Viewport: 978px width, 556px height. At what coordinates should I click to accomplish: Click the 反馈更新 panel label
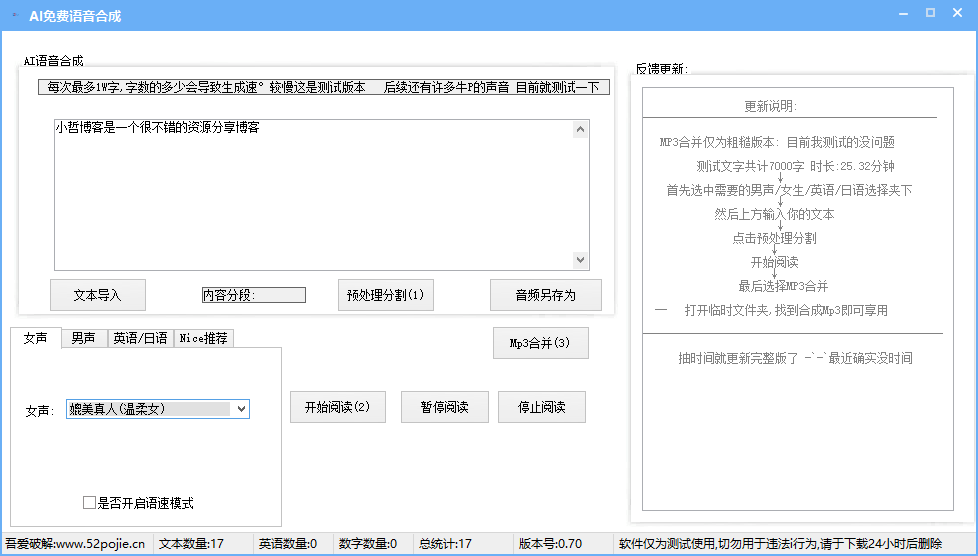tap(662, 69)
